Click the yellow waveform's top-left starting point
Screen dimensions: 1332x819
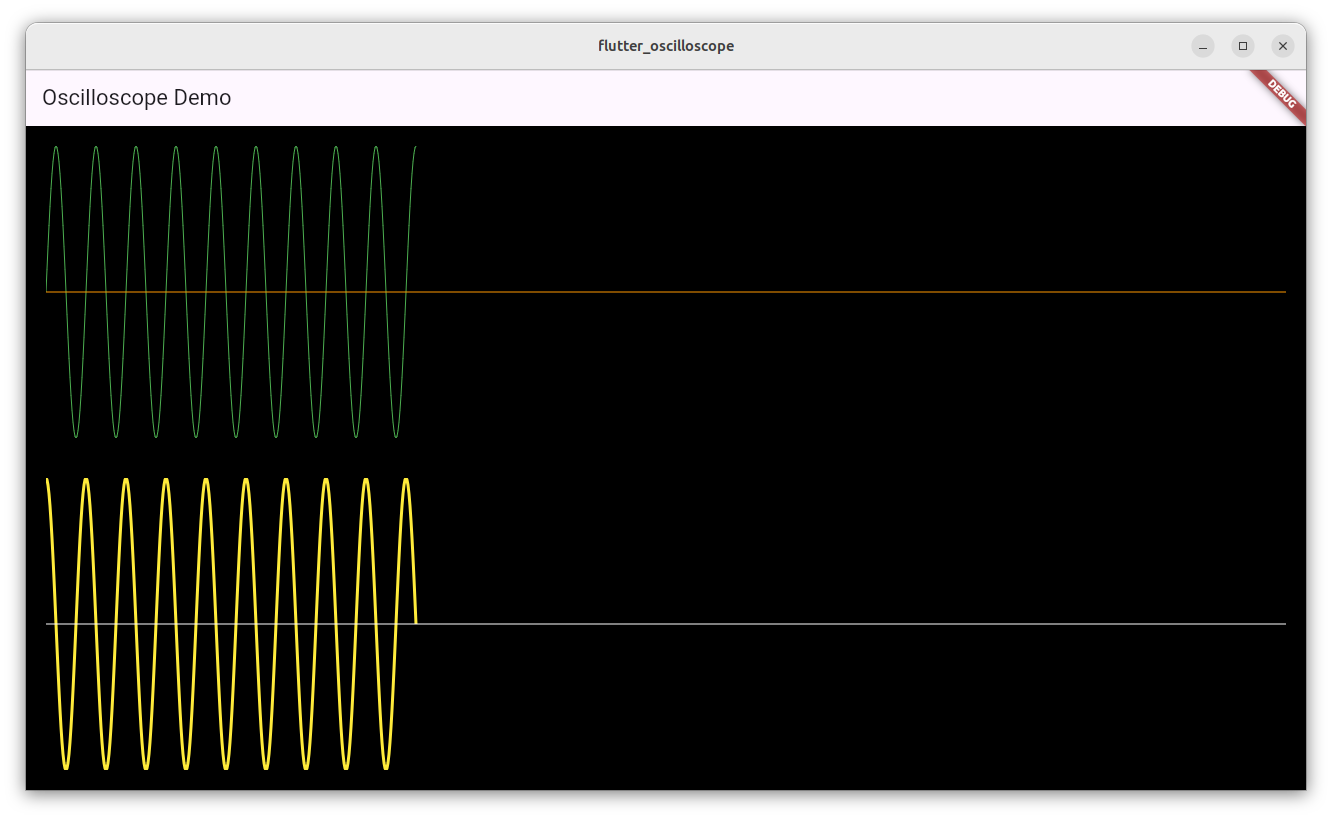pos(47,481)
